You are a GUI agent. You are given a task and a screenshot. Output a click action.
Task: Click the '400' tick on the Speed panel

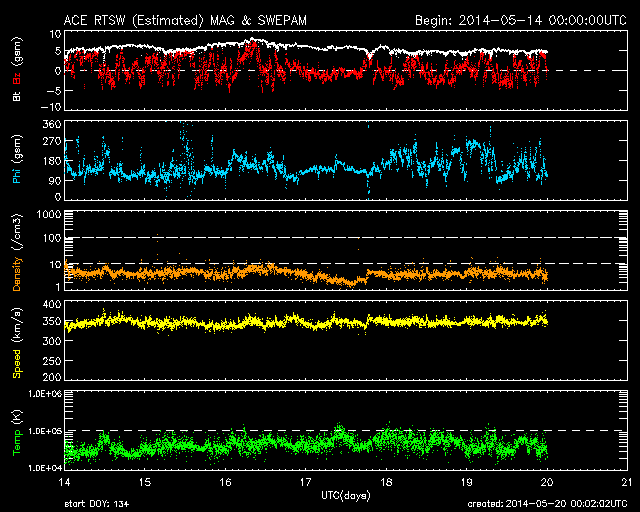coord(52,304)
